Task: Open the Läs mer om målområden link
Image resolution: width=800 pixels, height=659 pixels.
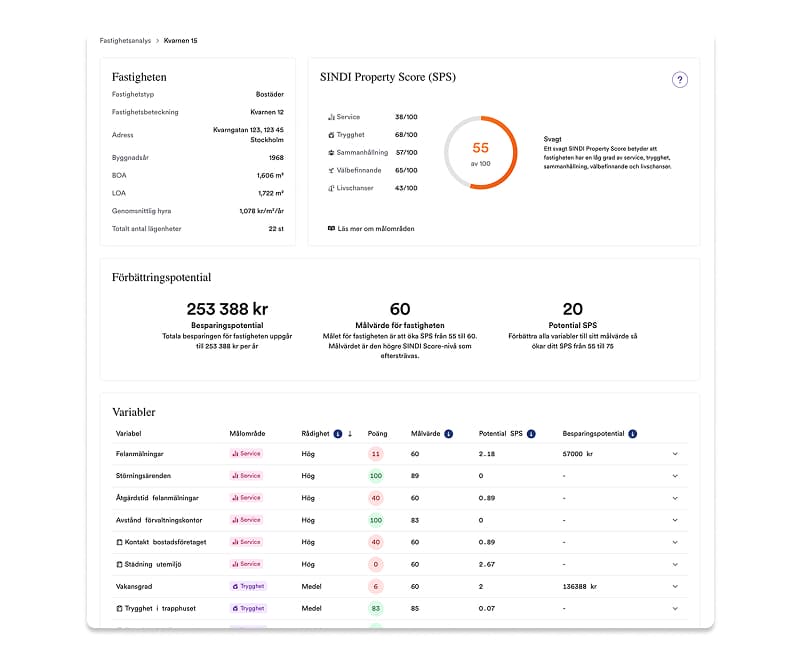Action: click(x=376, y=229)
